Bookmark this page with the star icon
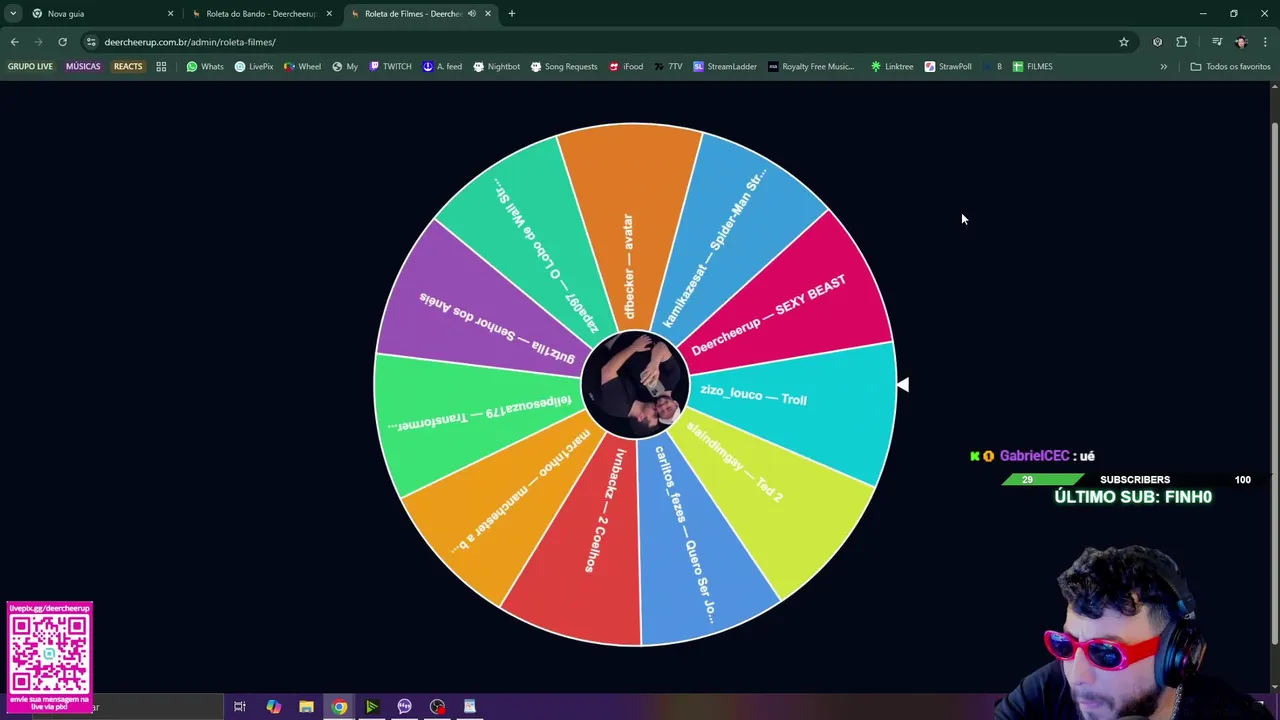Image resolution: width=1280 pixels, height=720 pixels. (x=1124, y=42)
